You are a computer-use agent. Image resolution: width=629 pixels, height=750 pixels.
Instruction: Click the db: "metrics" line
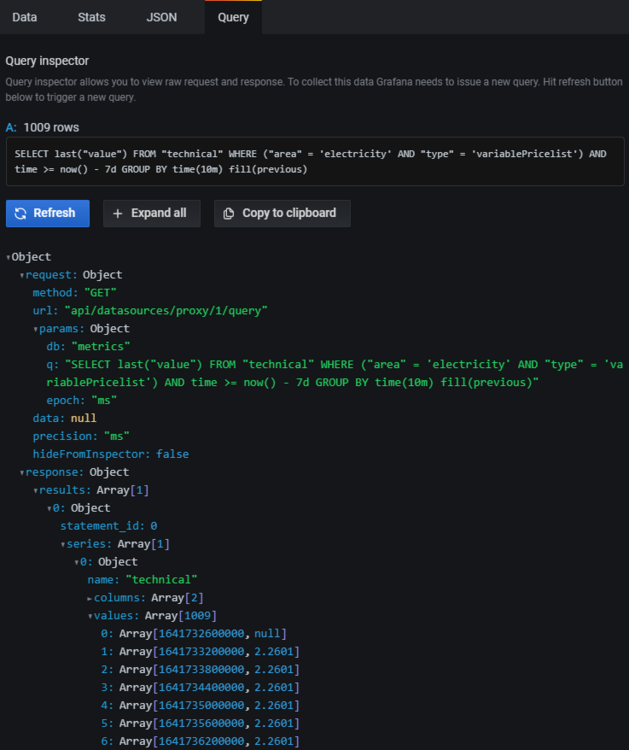point(88,346)
